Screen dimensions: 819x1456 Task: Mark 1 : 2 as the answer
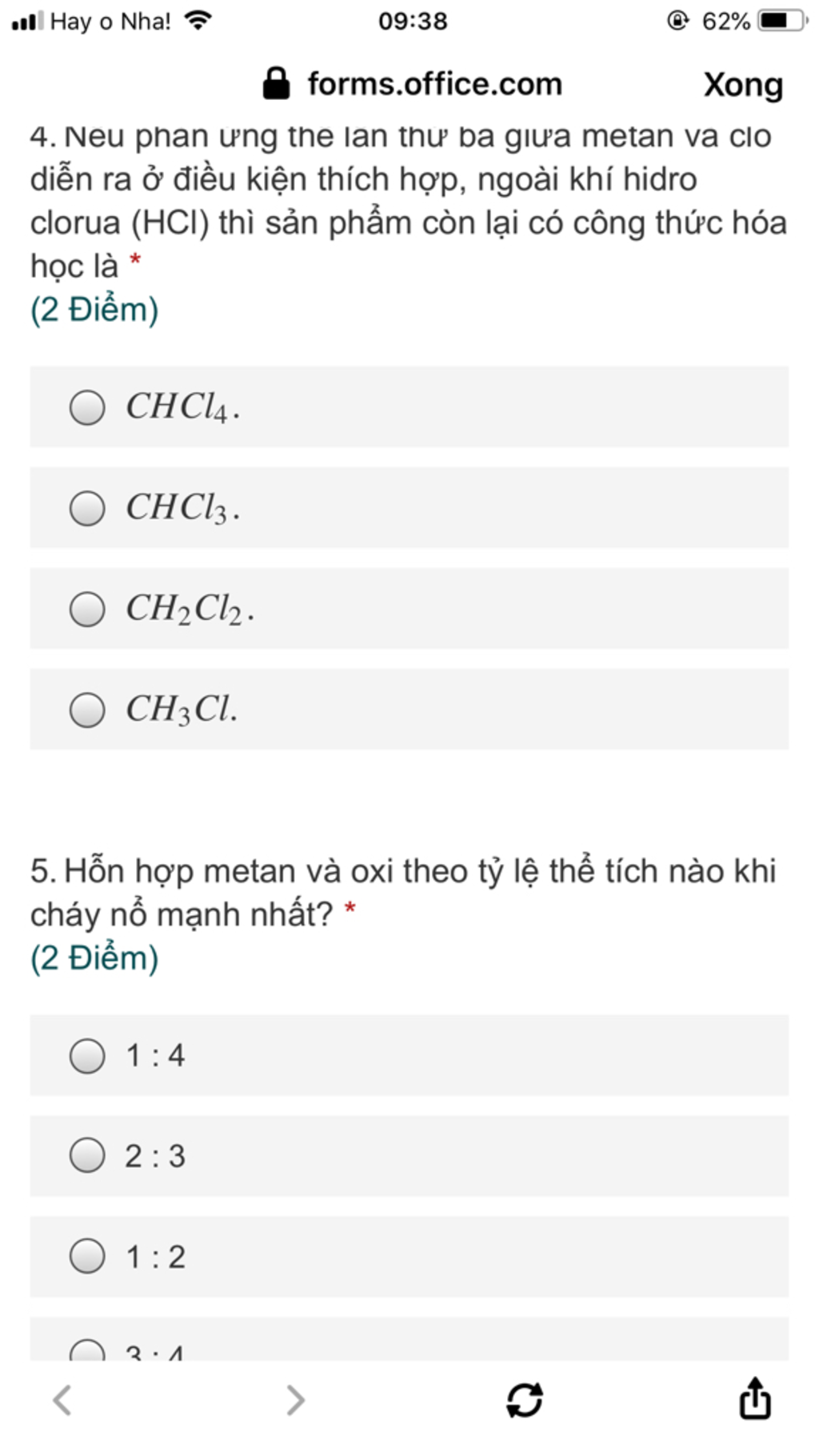point(409,1257)
